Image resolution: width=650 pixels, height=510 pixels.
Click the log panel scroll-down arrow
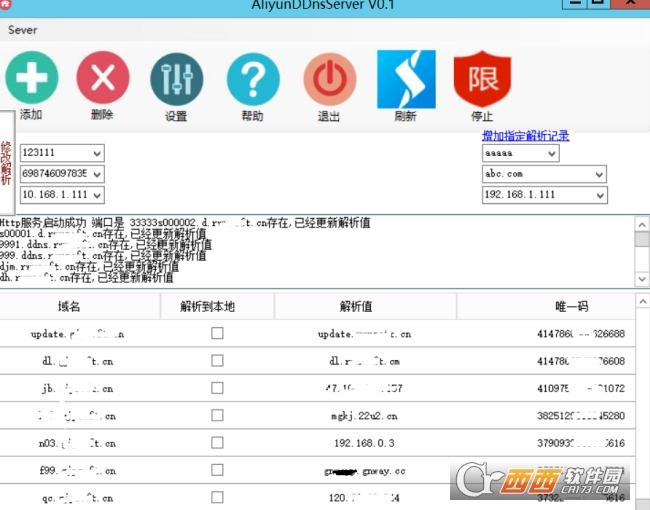pos(642,279)
